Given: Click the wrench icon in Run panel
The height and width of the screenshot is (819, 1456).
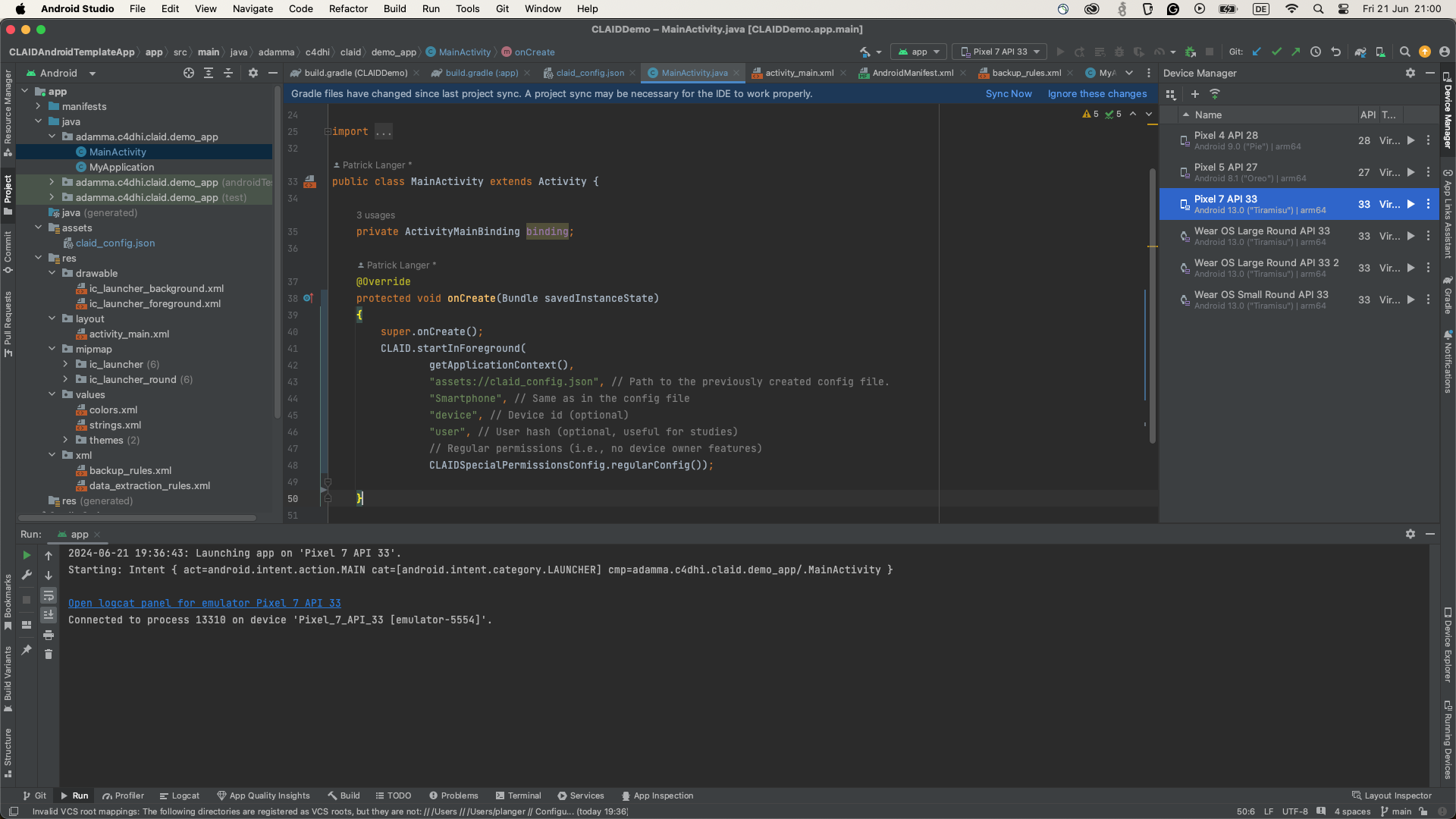Looking at the screenshot, I should [27, 576].
